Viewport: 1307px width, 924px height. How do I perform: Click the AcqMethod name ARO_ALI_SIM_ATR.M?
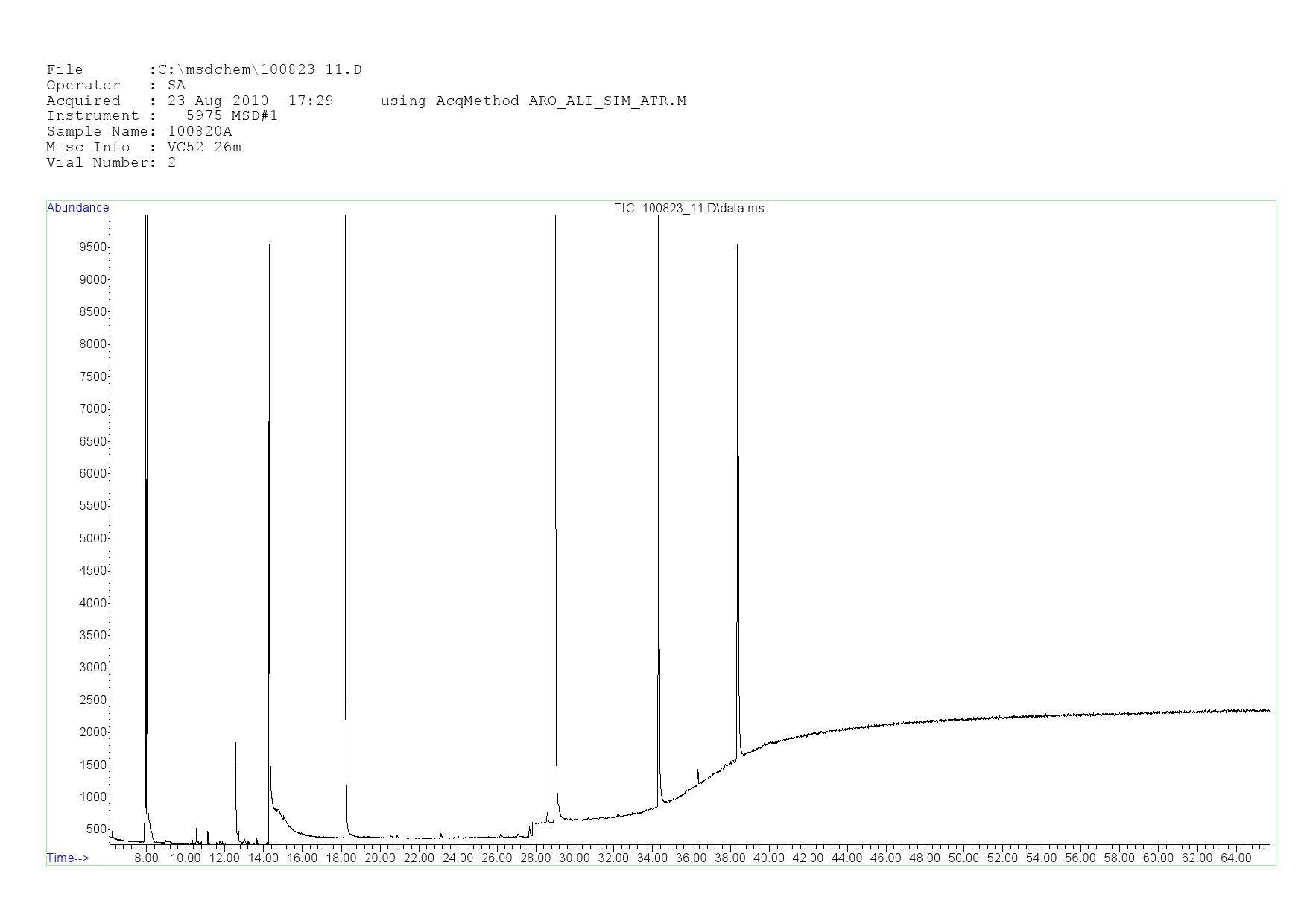[607, 101]
